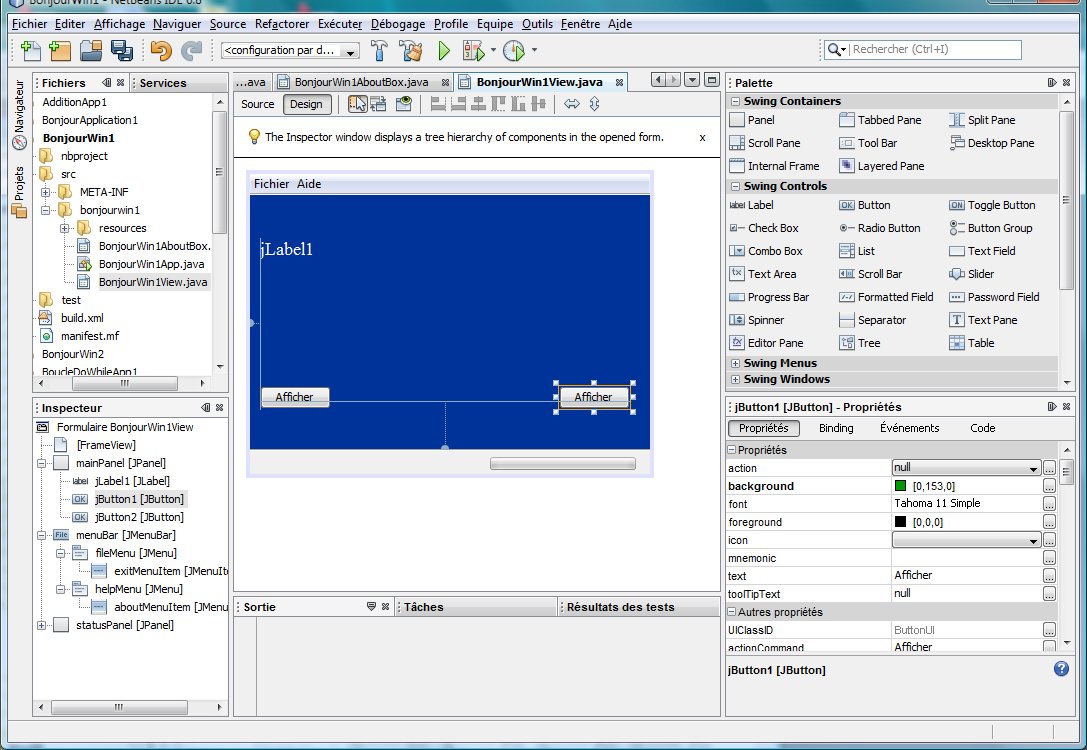
Task: Dismiss the Inspector hint with x
Action: (x=702, y=138)
